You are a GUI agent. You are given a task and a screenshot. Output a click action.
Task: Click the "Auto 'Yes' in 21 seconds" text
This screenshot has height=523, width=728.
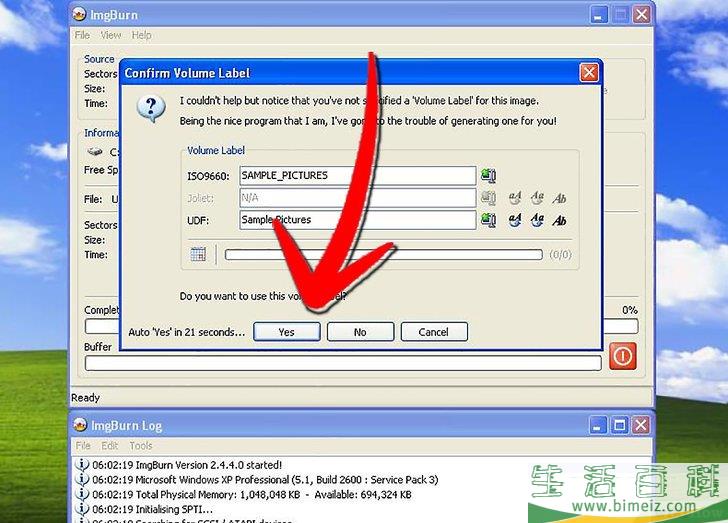coord(187,332)
